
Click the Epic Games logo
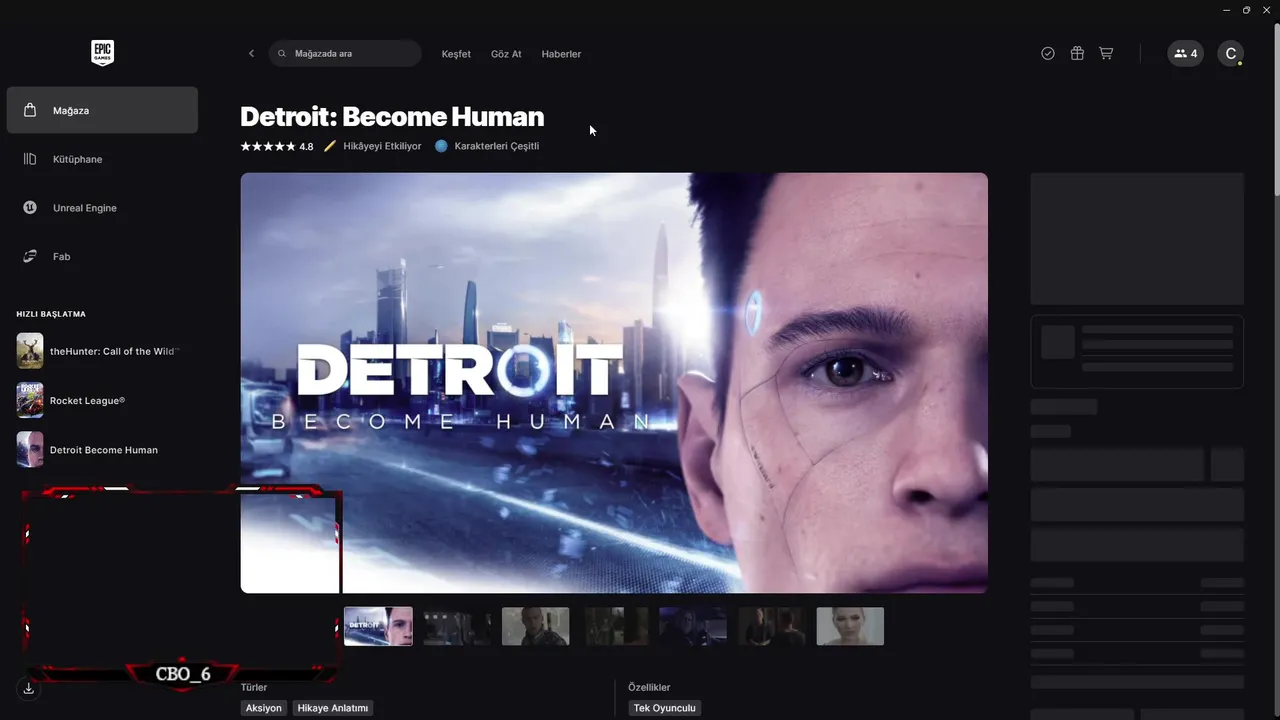click(102, 53)
